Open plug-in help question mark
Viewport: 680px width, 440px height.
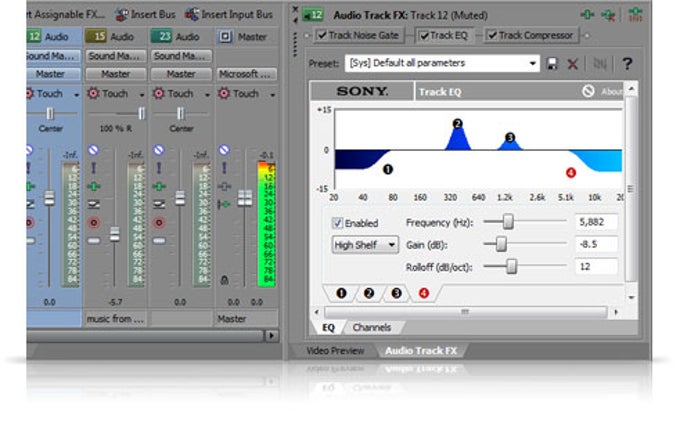click(x=627, y=64)
